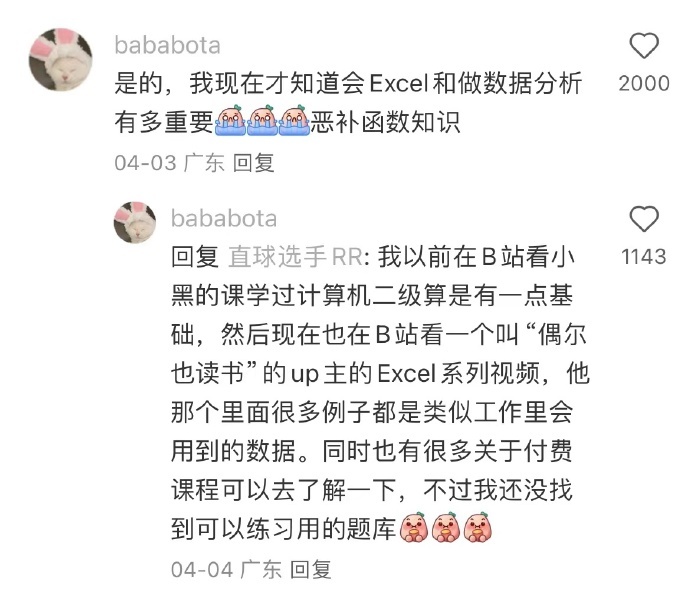Like the reply with 1143 likes
Screen dimensions: 690x599
pos(644,218)
